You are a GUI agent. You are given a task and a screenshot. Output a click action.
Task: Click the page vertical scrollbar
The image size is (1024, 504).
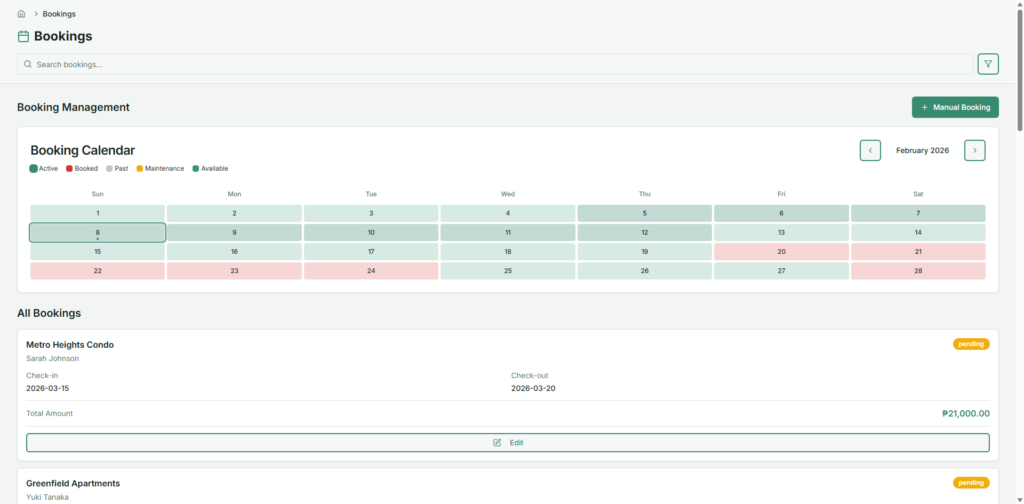1019,70
